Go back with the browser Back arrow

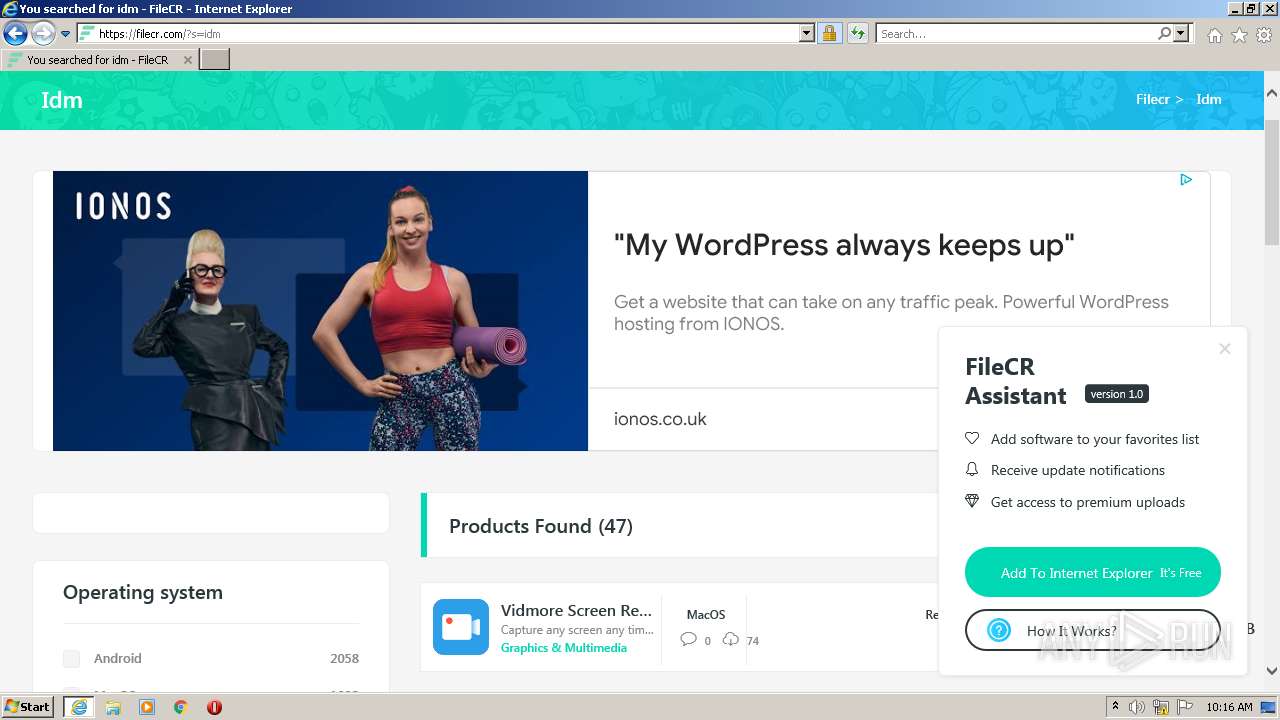click(x=15, y=33)
